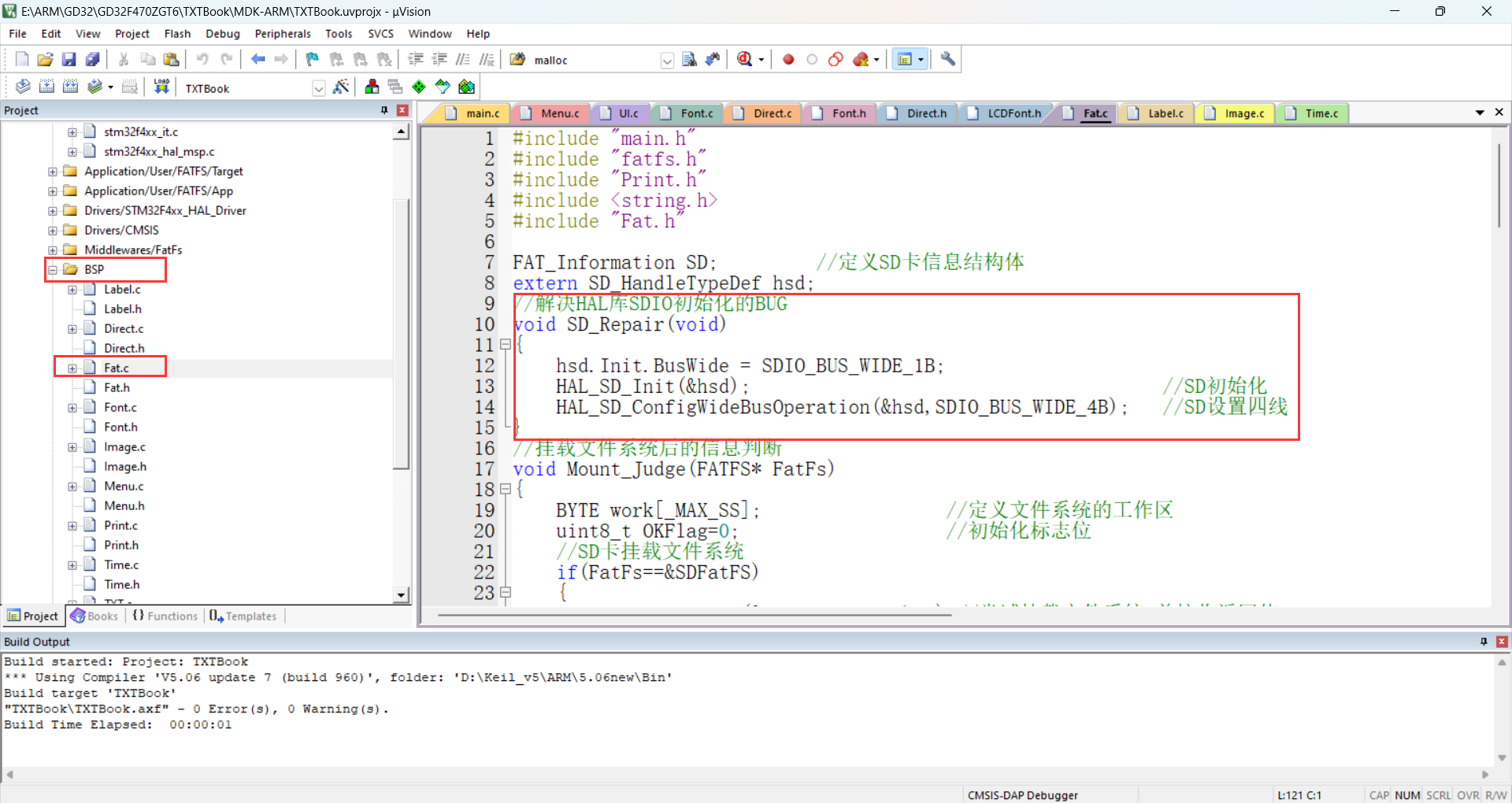
Task: Click the Manage Run-Time Environment green diamond
Action: pyautogui.click(x=419, y=87)
